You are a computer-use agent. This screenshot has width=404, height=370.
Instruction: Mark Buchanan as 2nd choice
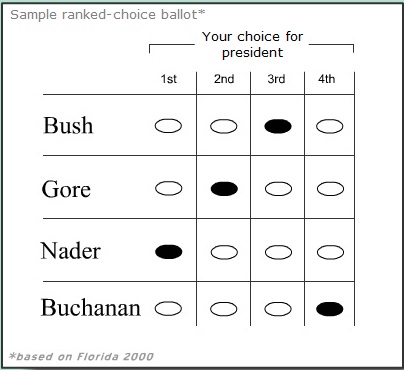click(224, 309)
